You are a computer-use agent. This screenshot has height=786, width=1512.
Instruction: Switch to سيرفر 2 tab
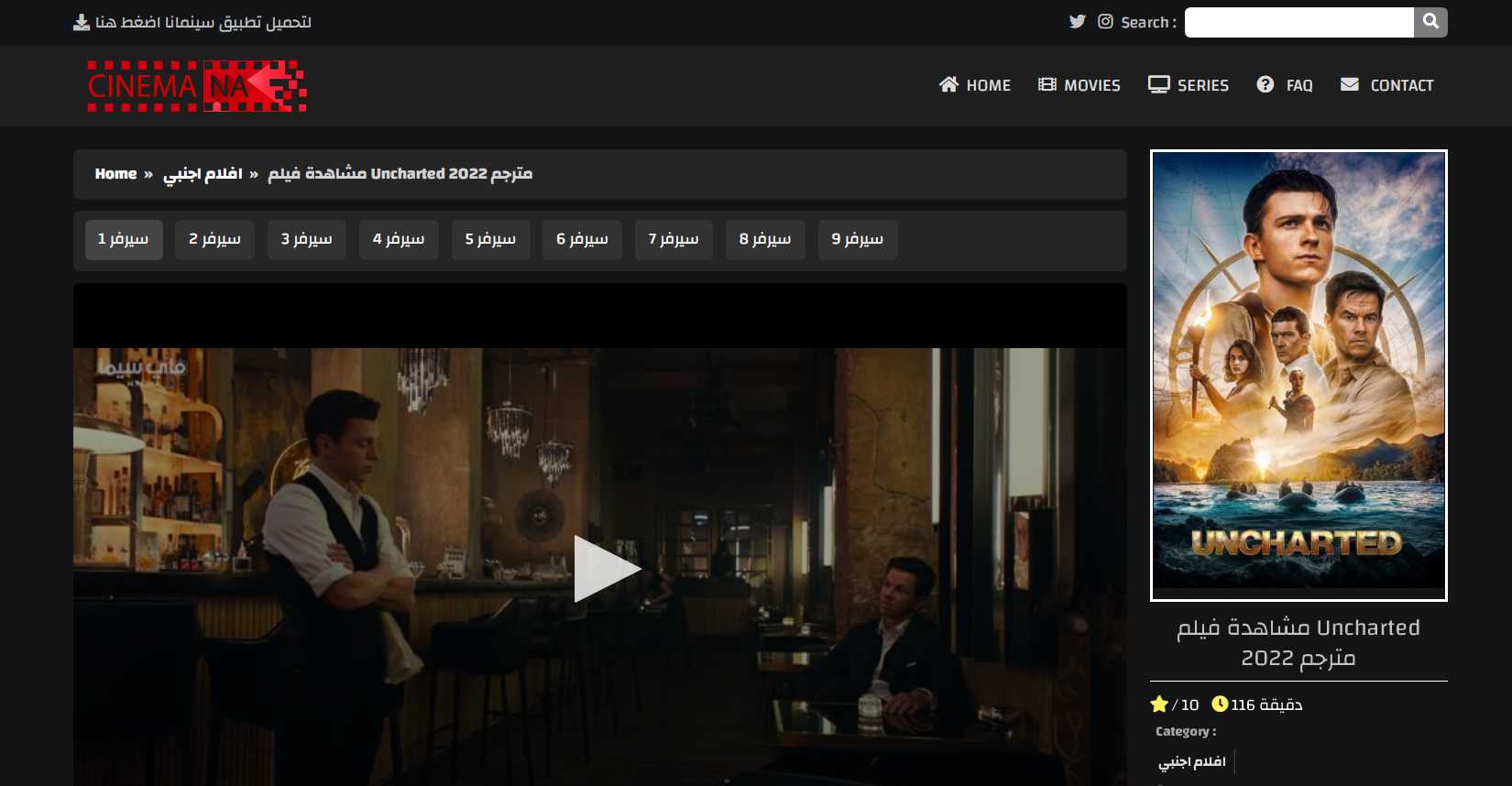pyautogui.click(x=214, y=239)
